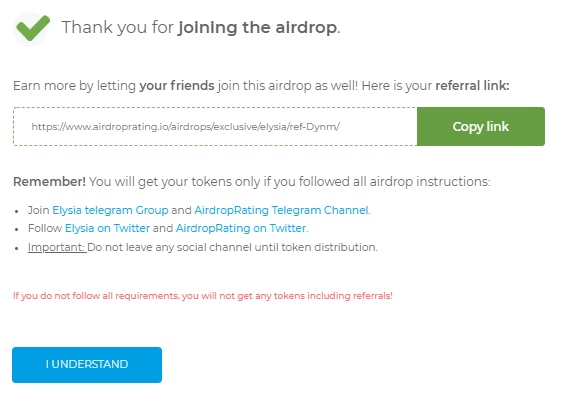Click the underlined Important: label
The height and width of the screenshot is (396, 573).
[57, 247]
